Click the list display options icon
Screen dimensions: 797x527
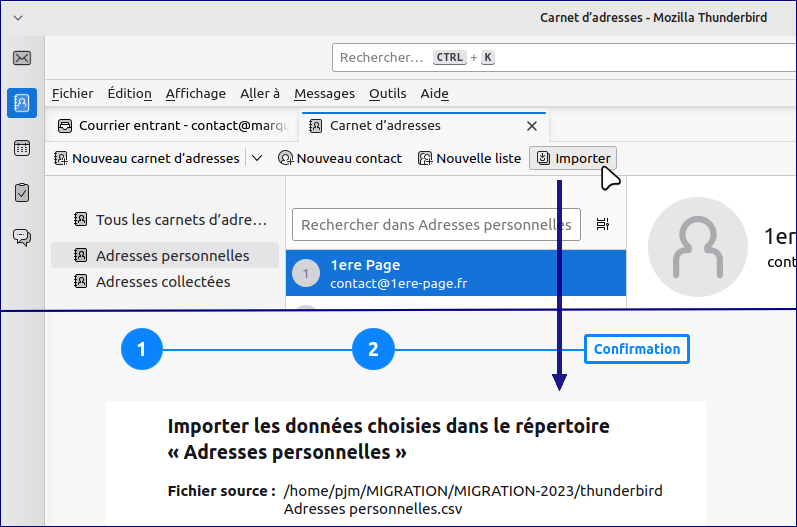point(603,224)
